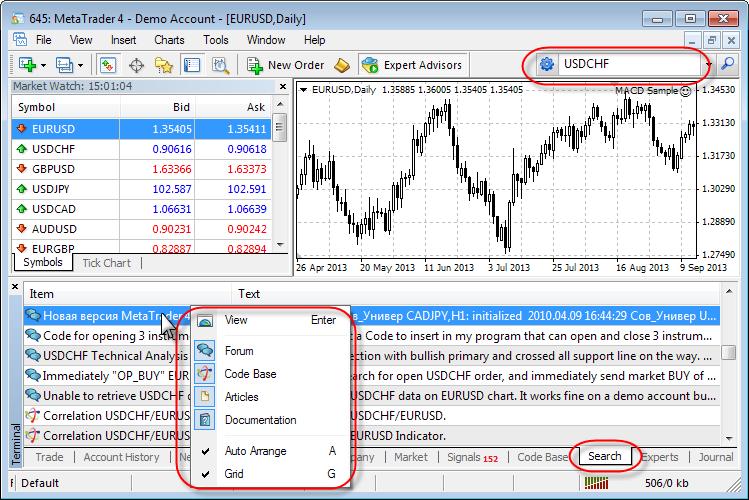Click the MetaEditor yellow book icon
Viewport: 749px width, 500px height.
[x=342, y=65]
